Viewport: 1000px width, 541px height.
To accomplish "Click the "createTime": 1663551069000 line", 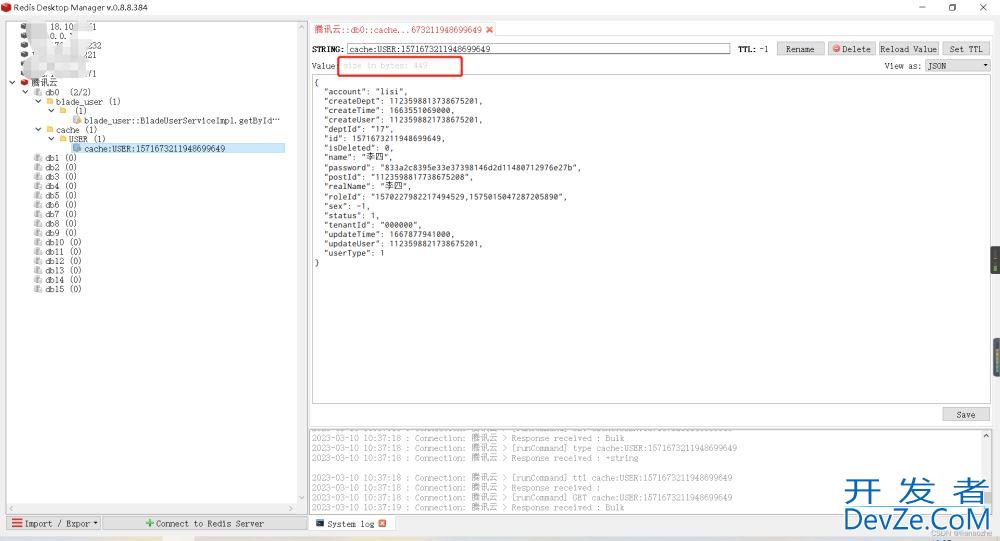I will coord(389,110).
